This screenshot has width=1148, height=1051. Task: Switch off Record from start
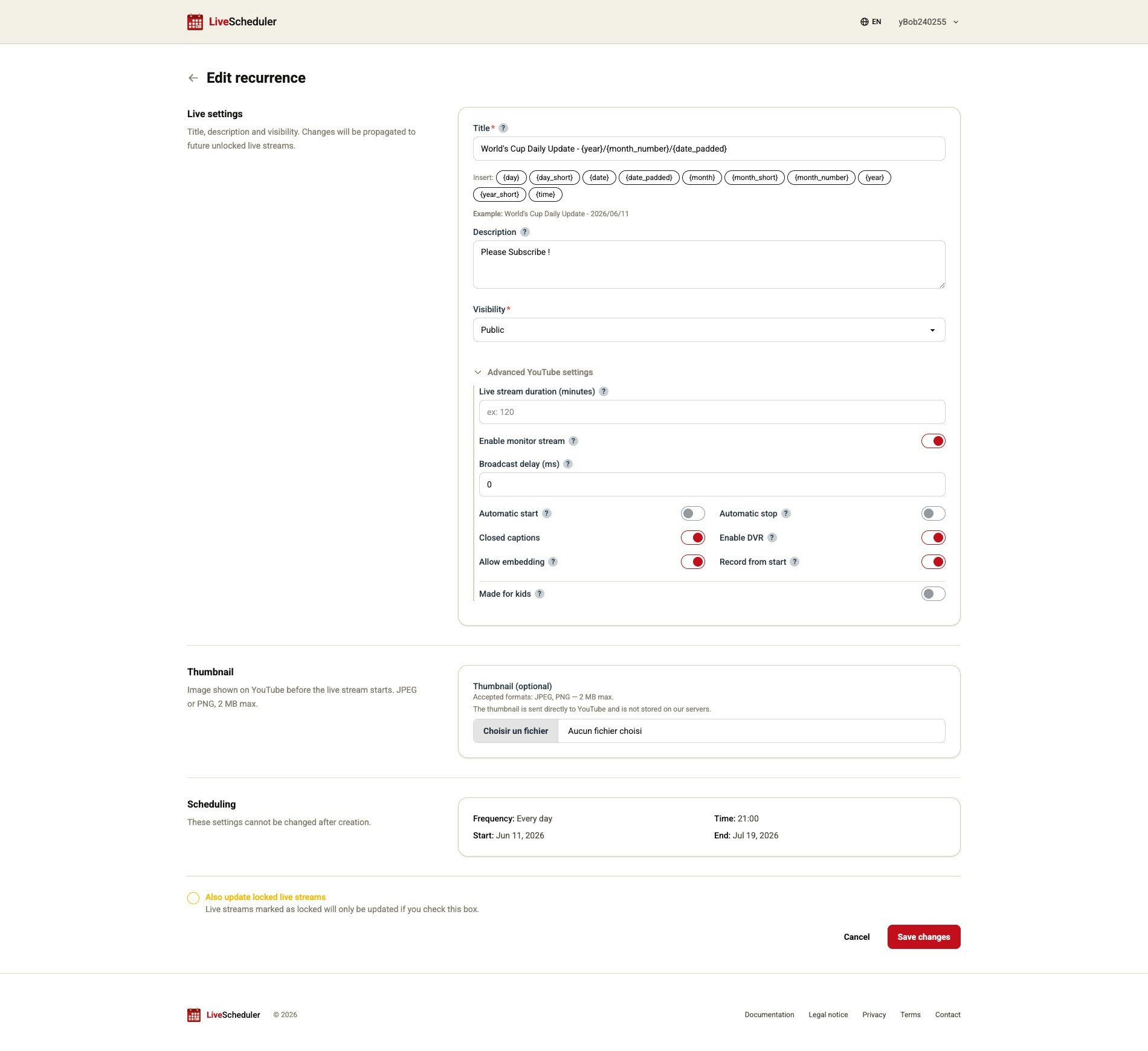933,562
